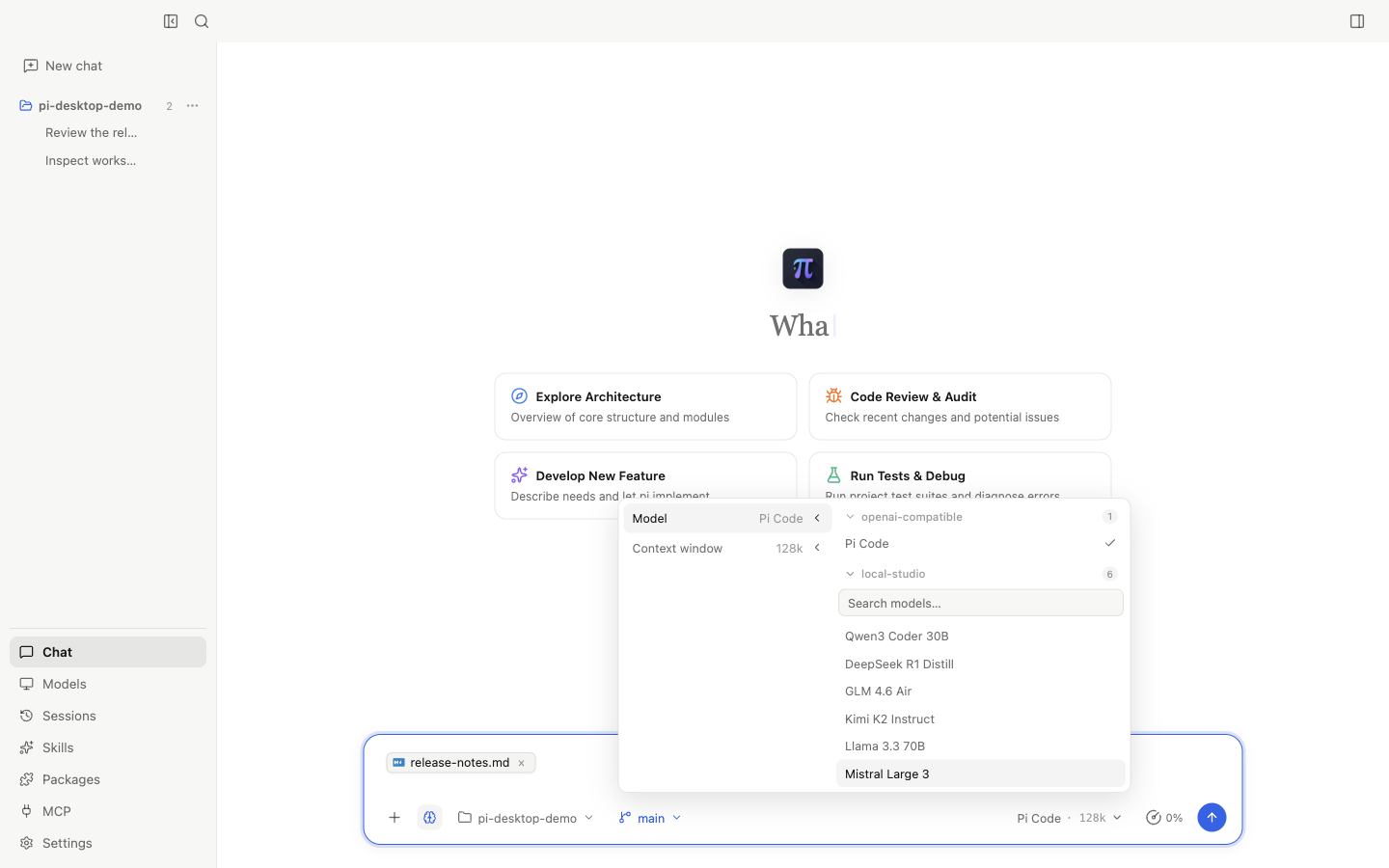Select Qwen3 Coder 30B model
This screenshot has width=1389, height=868.
[x=981, y=637]
